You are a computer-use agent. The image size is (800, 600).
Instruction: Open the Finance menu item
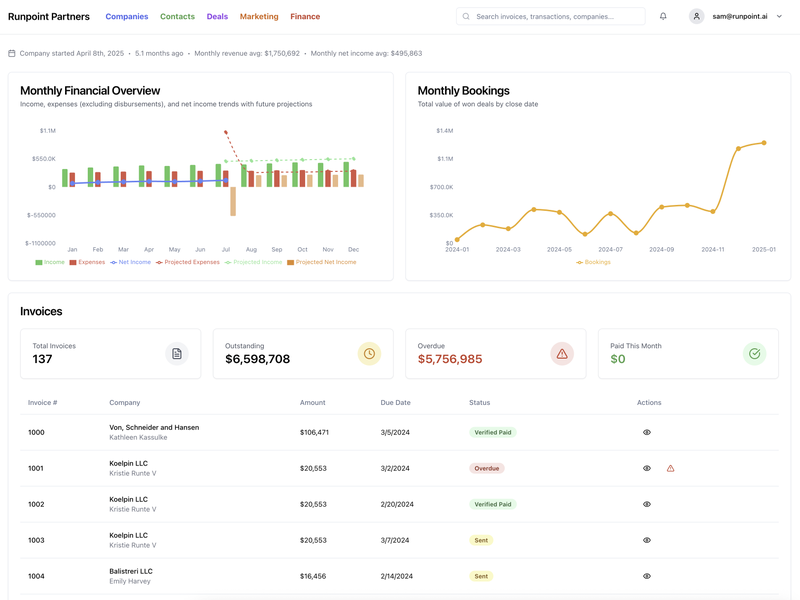(x=305, y=16)
